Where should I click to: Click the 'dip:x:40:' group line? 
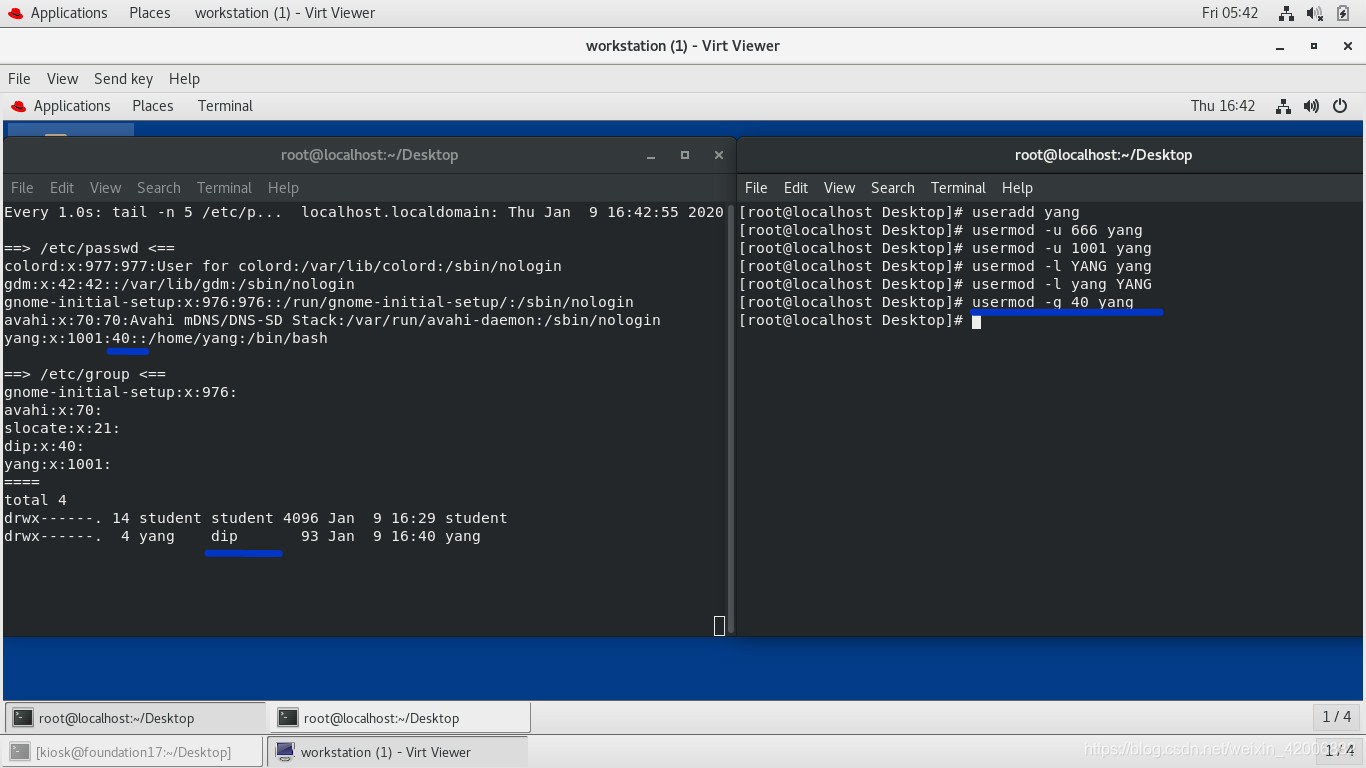point(44,446)
